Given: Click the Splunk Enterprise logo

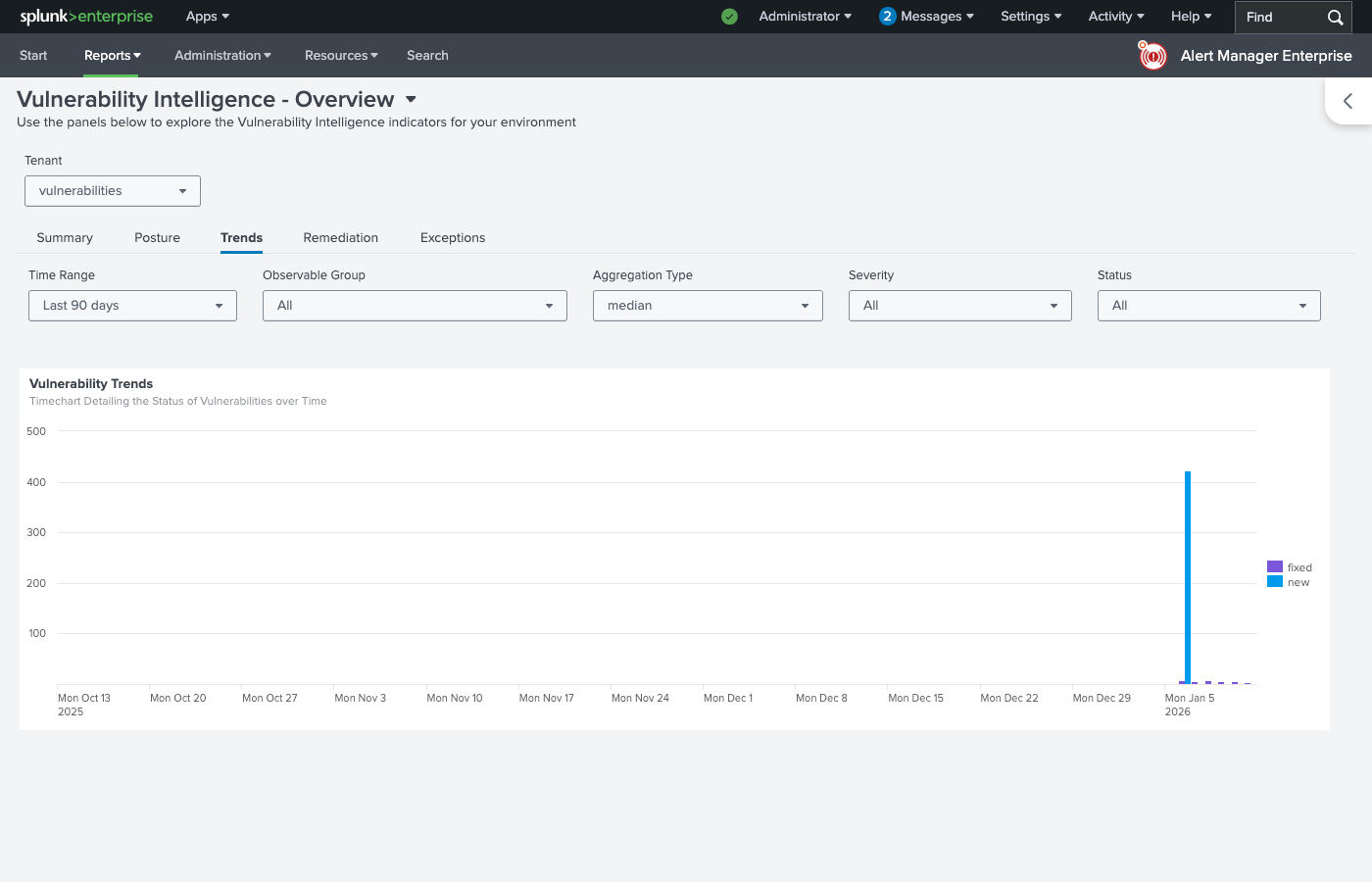Looking at the screenshot, I should [x=86, y=17].
